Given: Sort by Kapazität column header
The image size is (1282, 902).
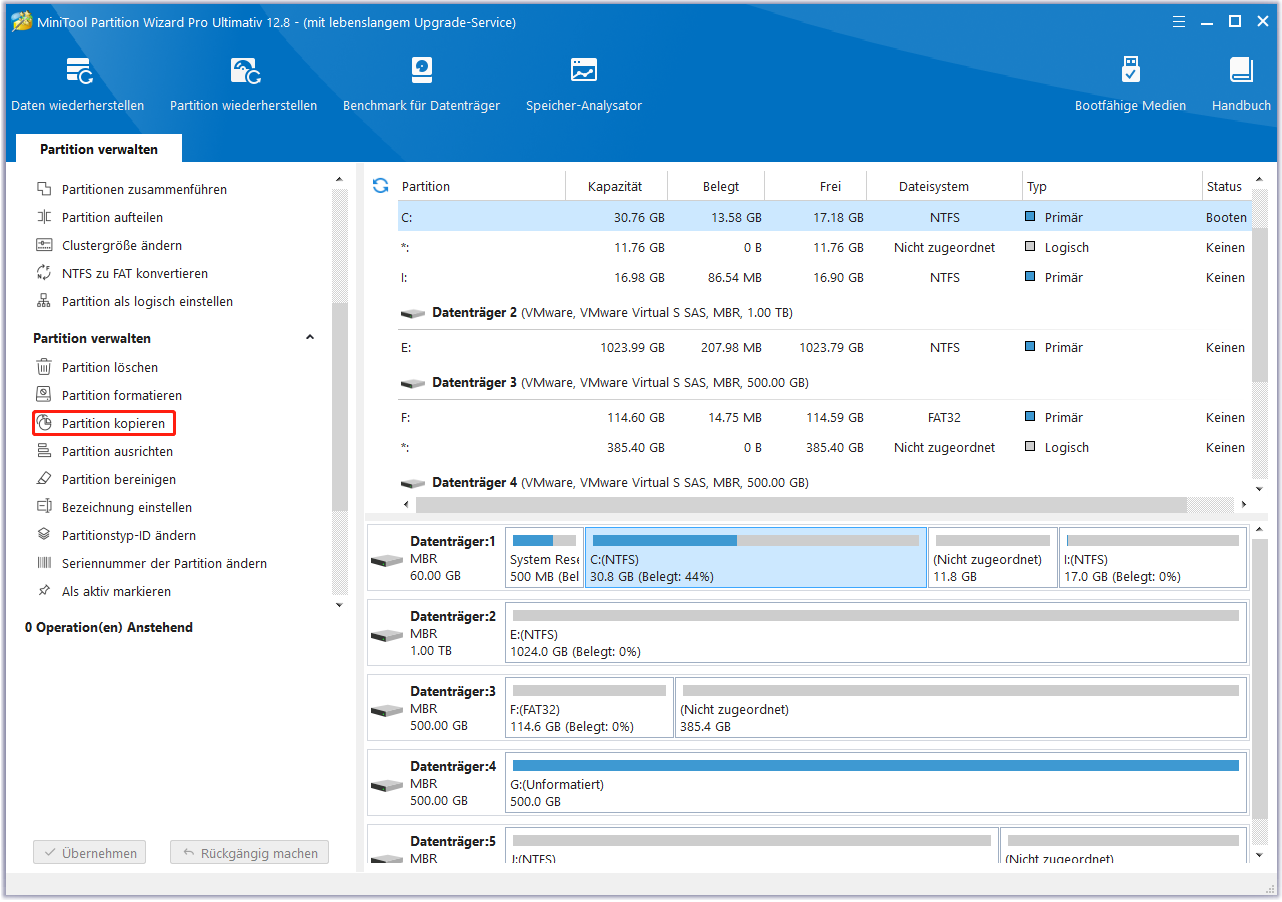Looking at the screenshot, I should (615, 186).
